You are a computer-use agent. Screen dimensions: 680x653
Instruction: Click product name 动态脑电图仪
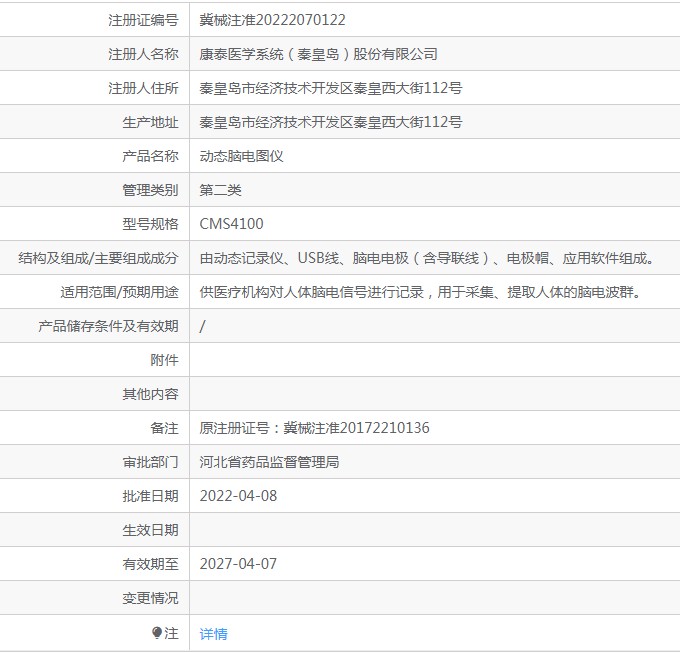[242, 156]
